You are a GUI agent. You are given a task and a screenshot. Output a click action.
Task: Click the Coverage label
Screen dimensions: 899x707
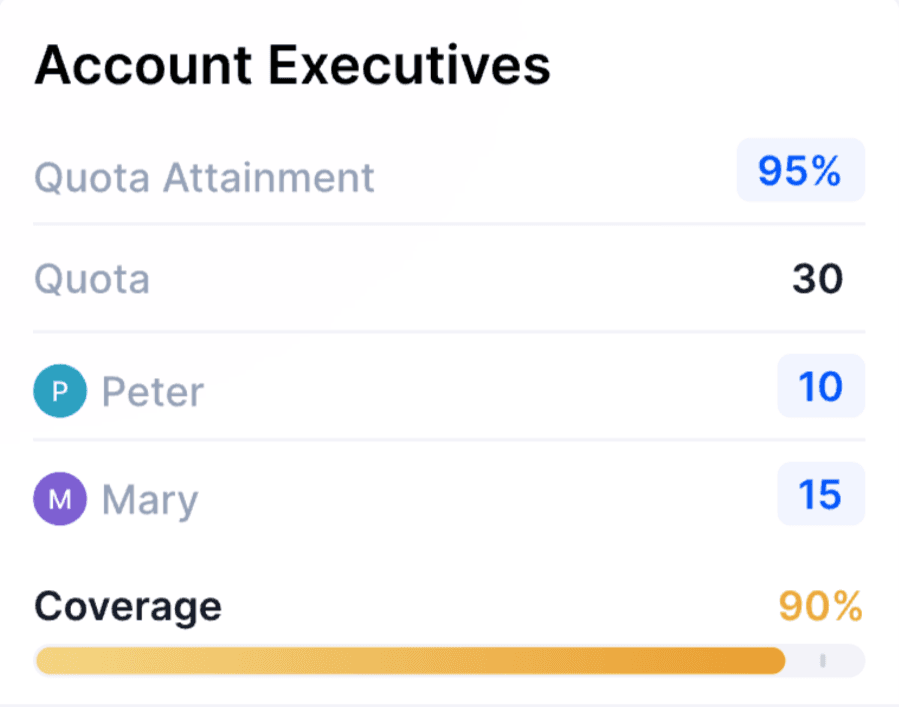coord(128,607)
